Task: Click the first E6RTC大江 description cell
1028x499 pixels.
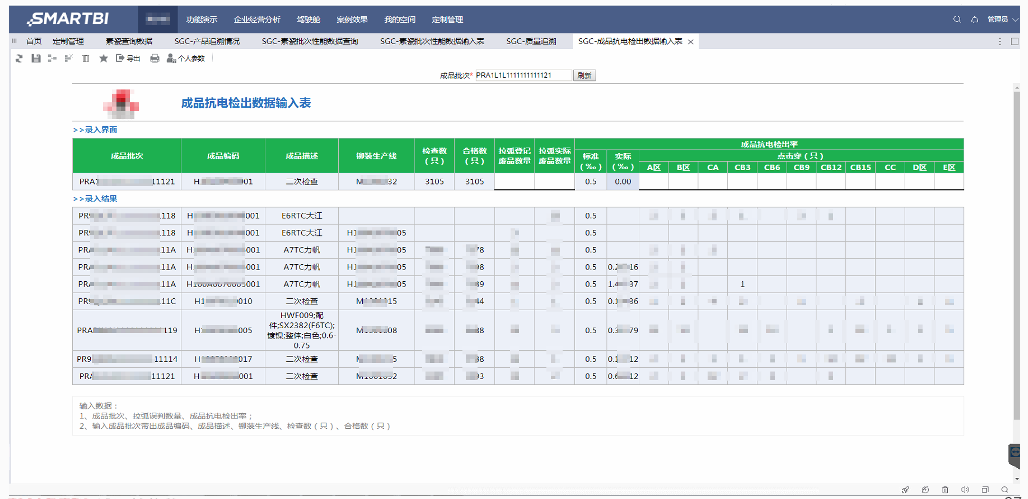Action: [302, 215]
